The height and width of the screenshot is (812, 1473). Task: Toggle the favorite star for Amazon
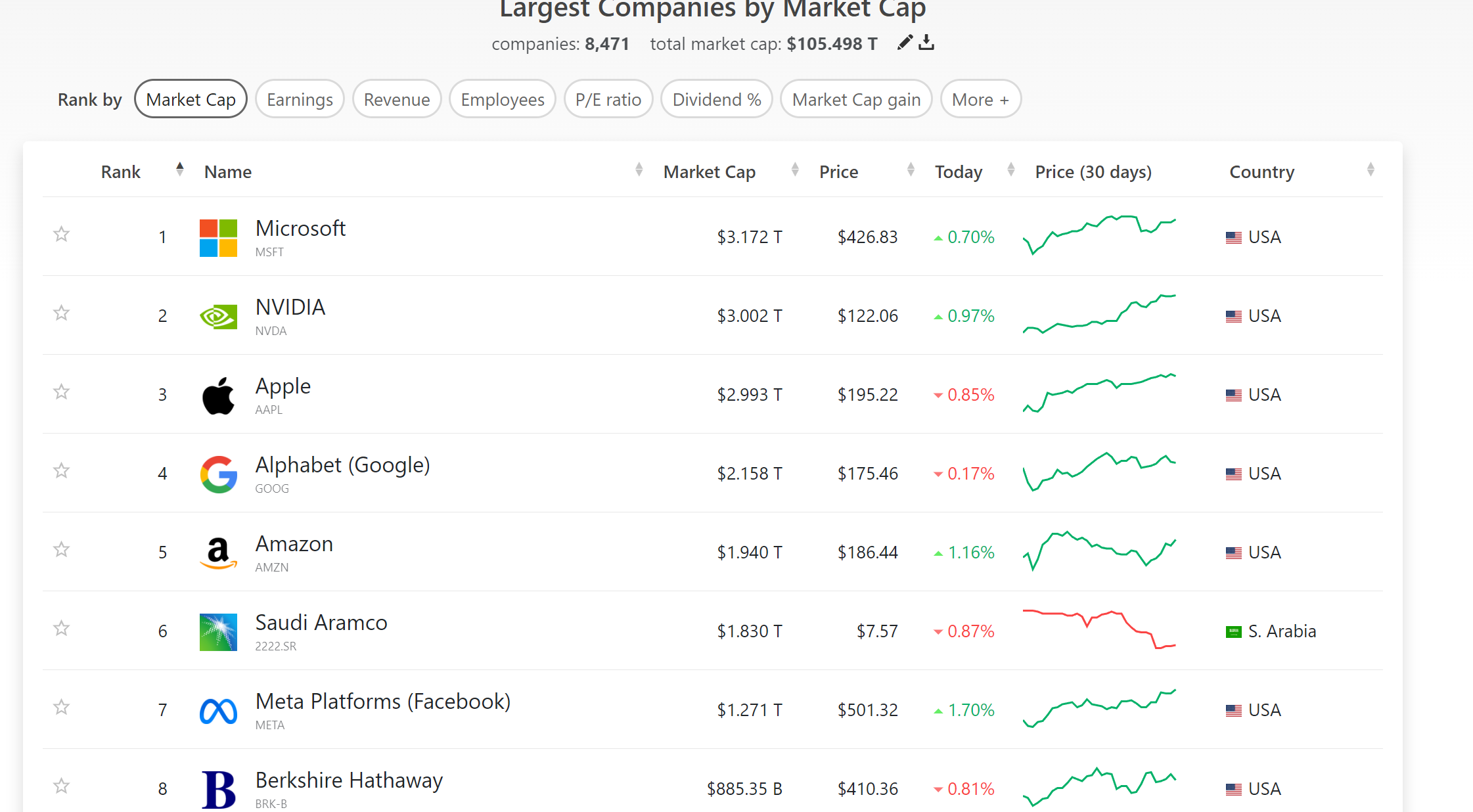61,549
